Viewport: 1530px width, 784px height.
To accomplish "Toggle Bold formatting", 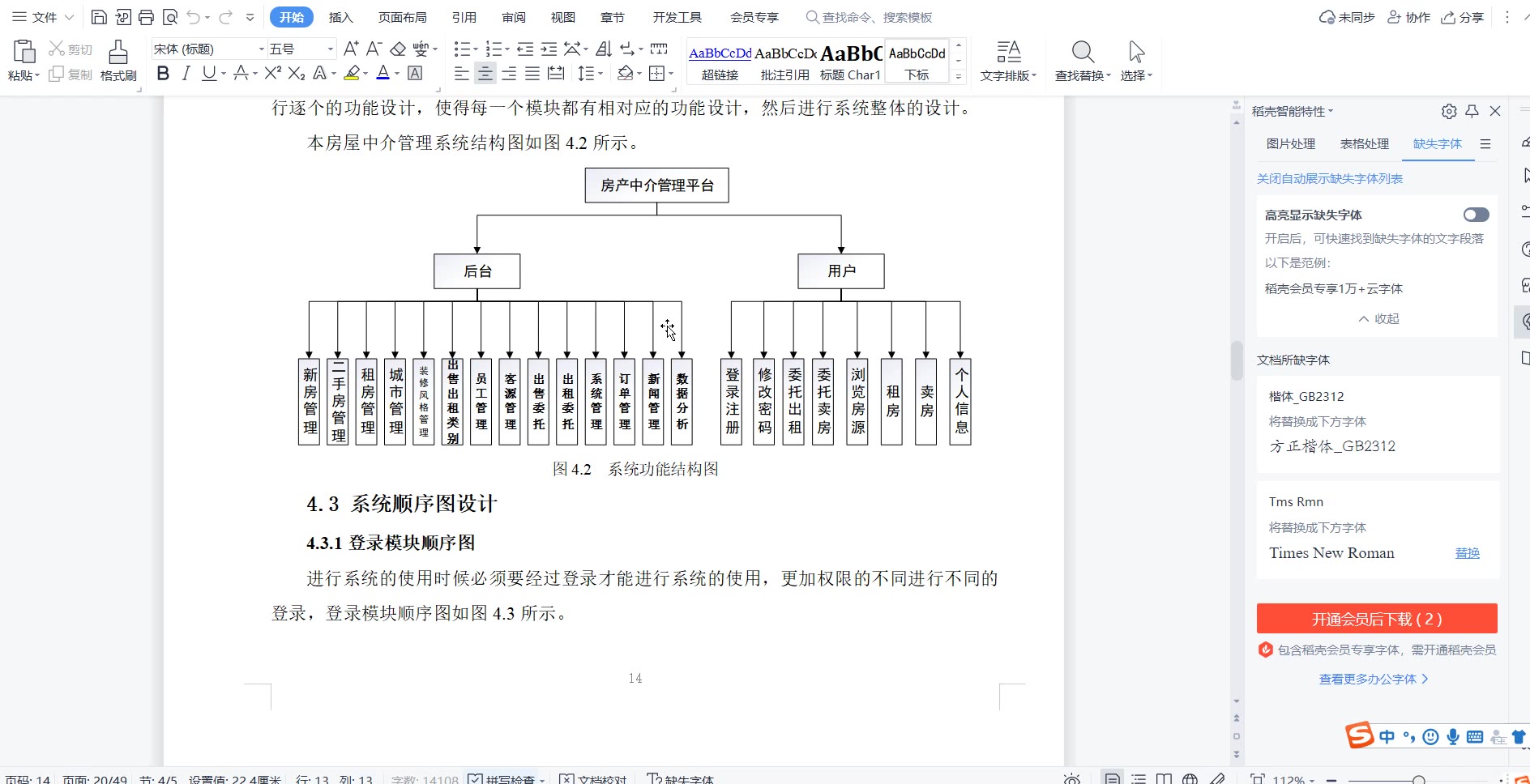I will pyautogui.click(x=163, y=74).
